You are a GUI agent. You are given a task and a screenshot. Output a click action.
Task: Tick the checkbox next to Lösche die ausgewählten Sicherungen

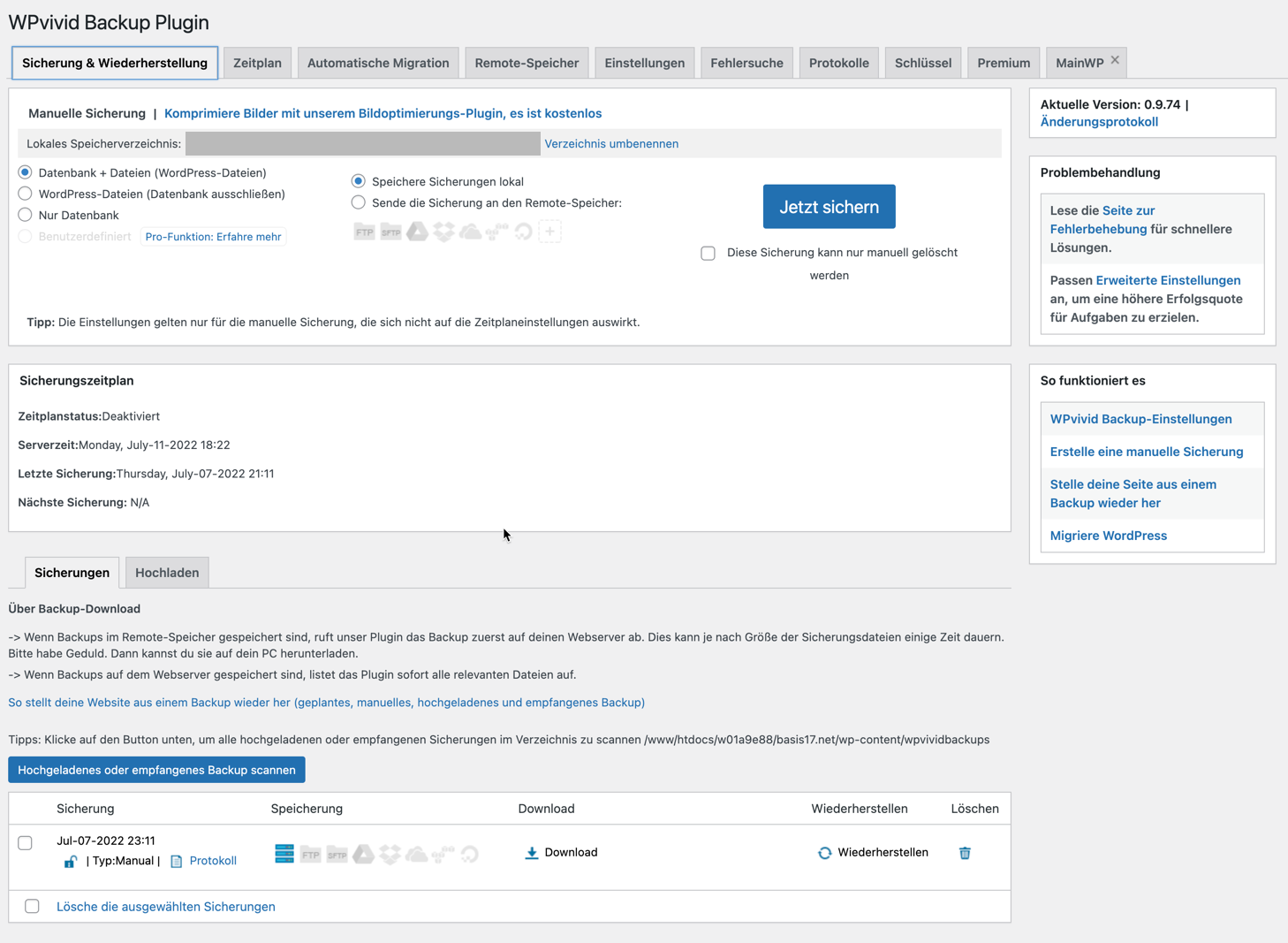point(32,906)
